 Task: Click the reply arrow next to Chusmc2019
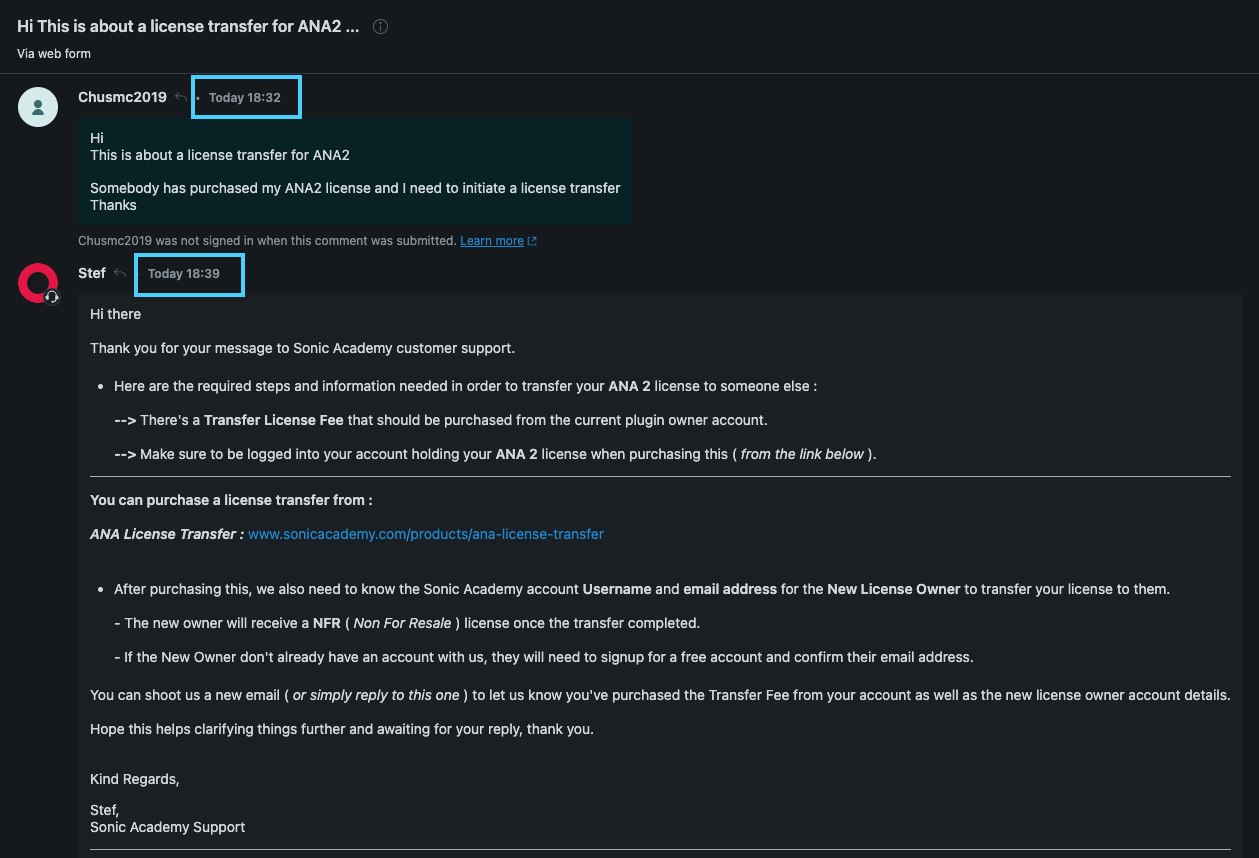pyautogui.click(x=180, y=97)
